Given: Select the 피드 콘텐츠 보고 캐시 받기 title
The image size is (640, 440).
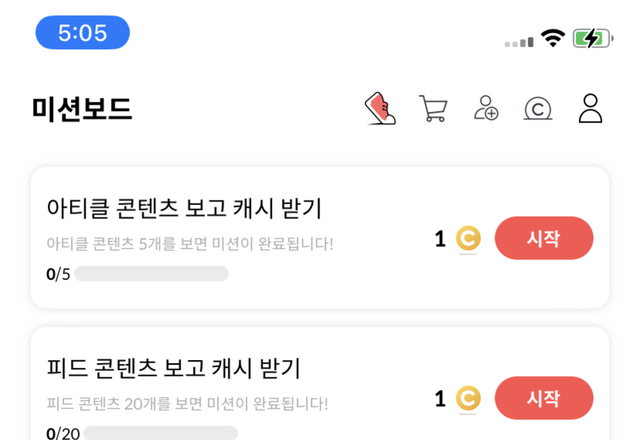Looking at the screenshot, I should coord(174,368).
